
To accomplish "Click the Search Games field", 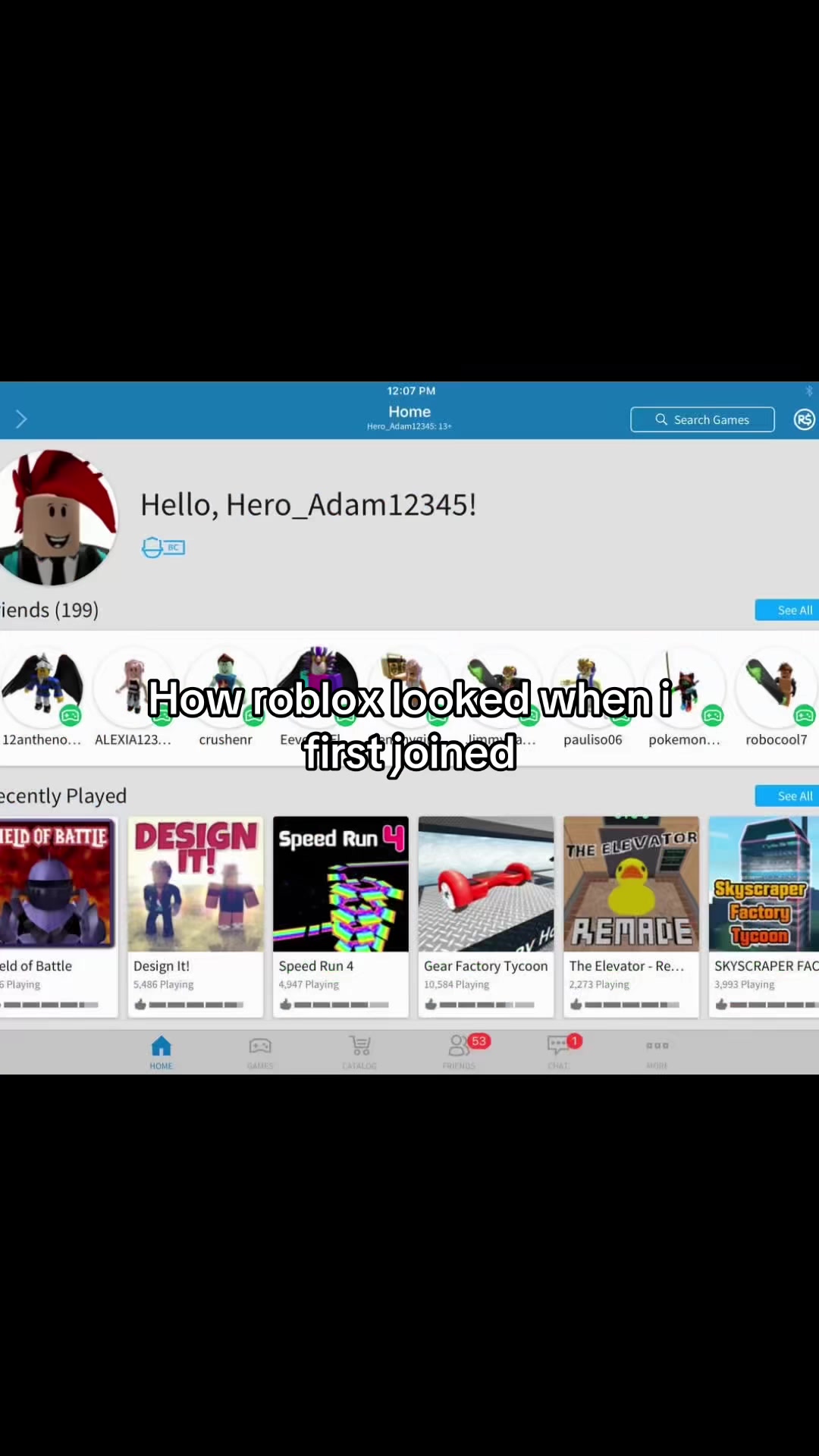I will point(702,419).
